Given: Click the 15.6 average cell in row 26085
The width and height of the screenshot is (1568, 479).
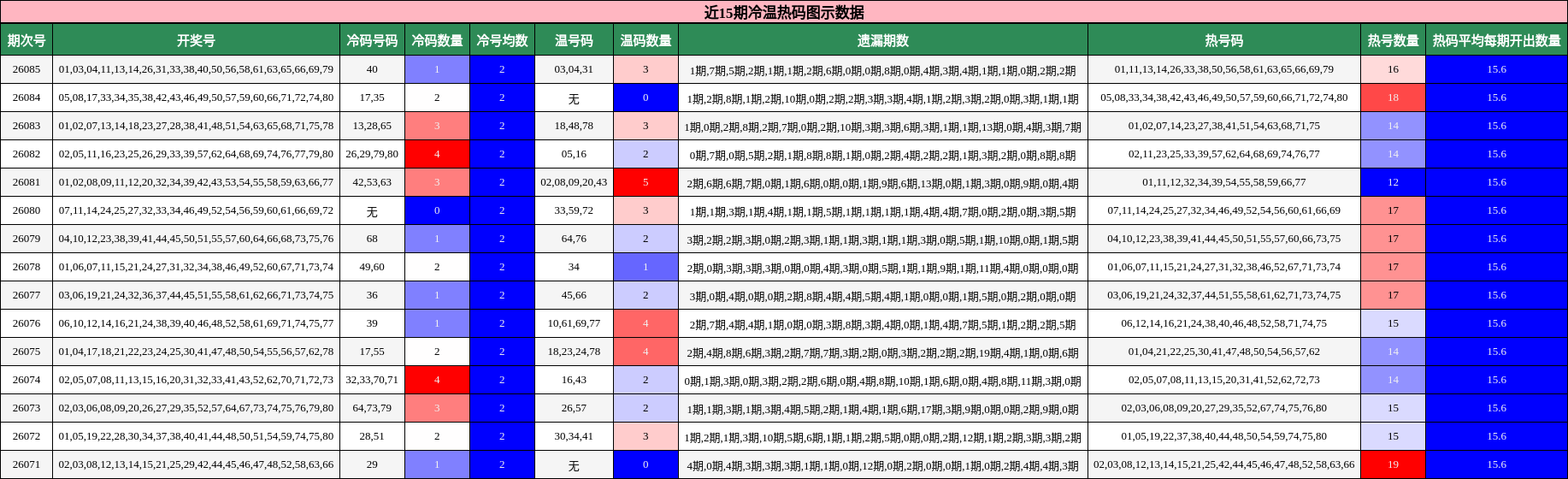Looking at the screenshot, I should [x=1496, y=69].
